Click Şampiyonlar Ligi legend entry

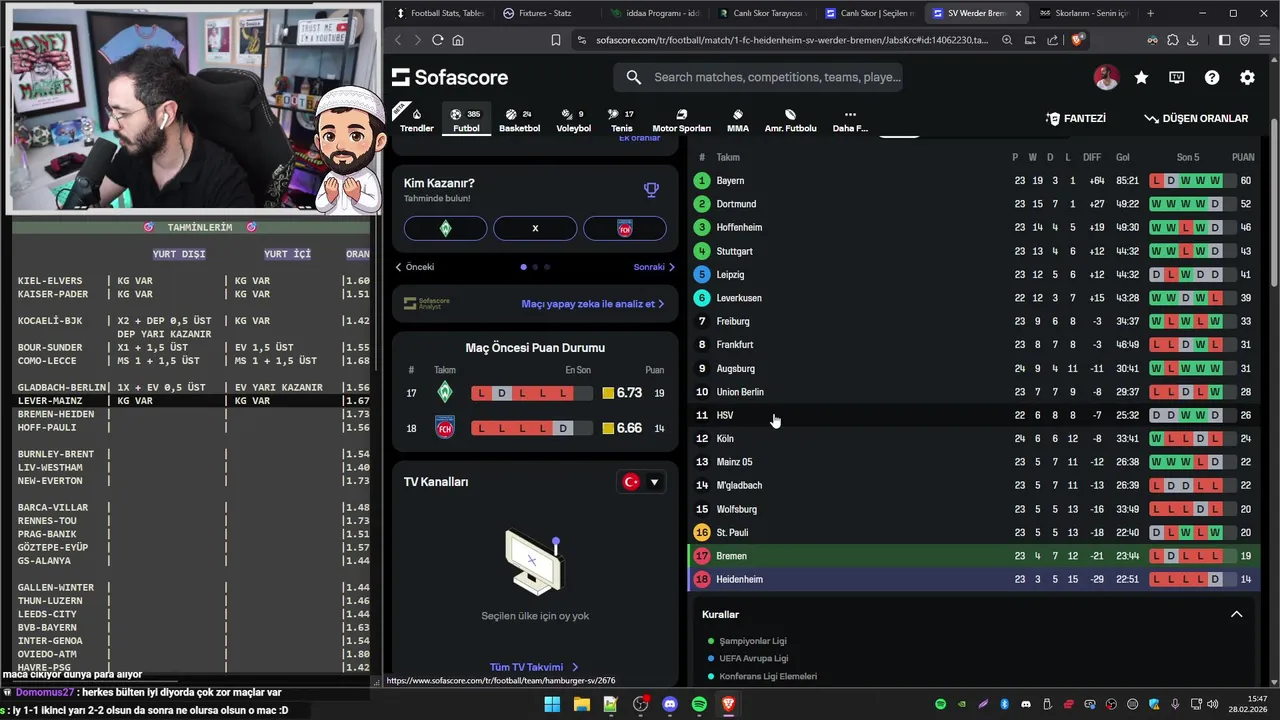click(753, 641)
